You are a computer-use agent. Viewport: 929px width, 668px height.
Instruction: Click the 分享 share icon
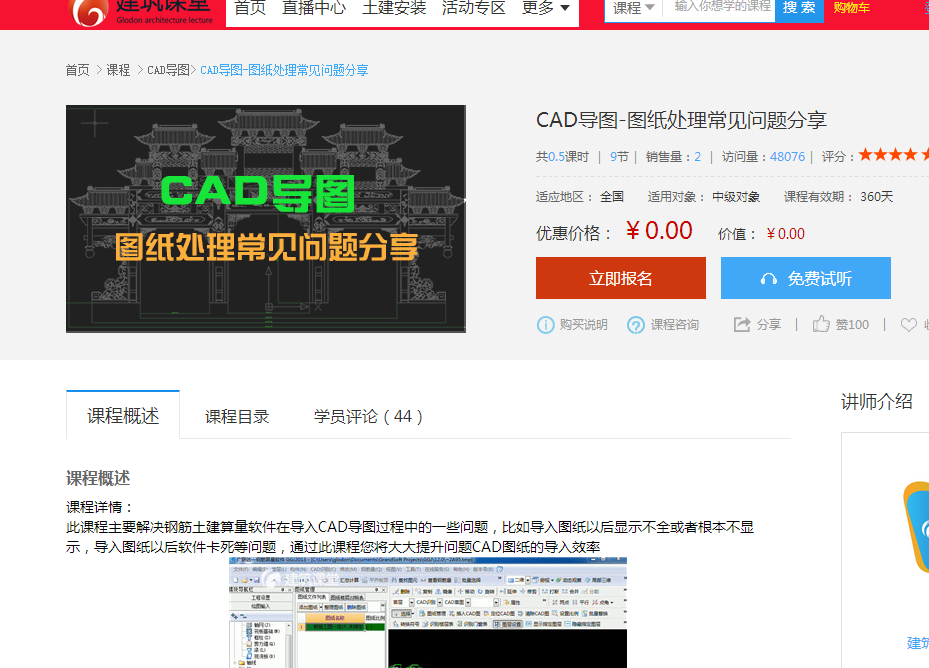[x=742, y=324]
